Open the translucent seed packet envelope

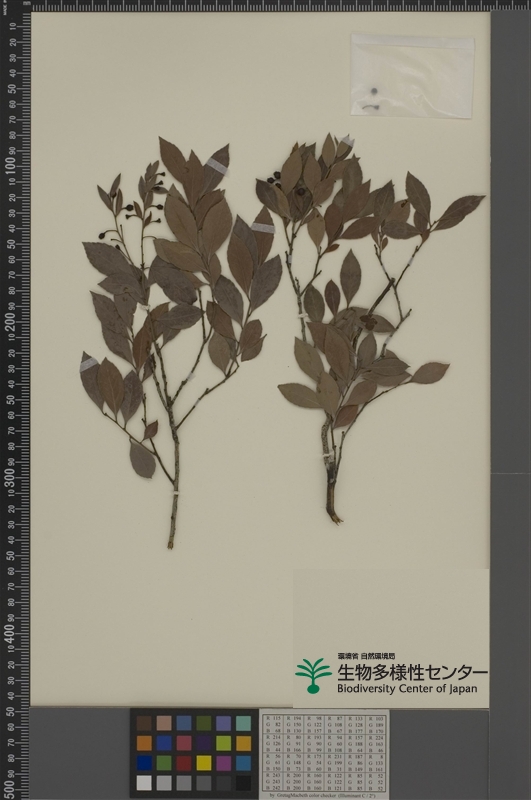412,76
